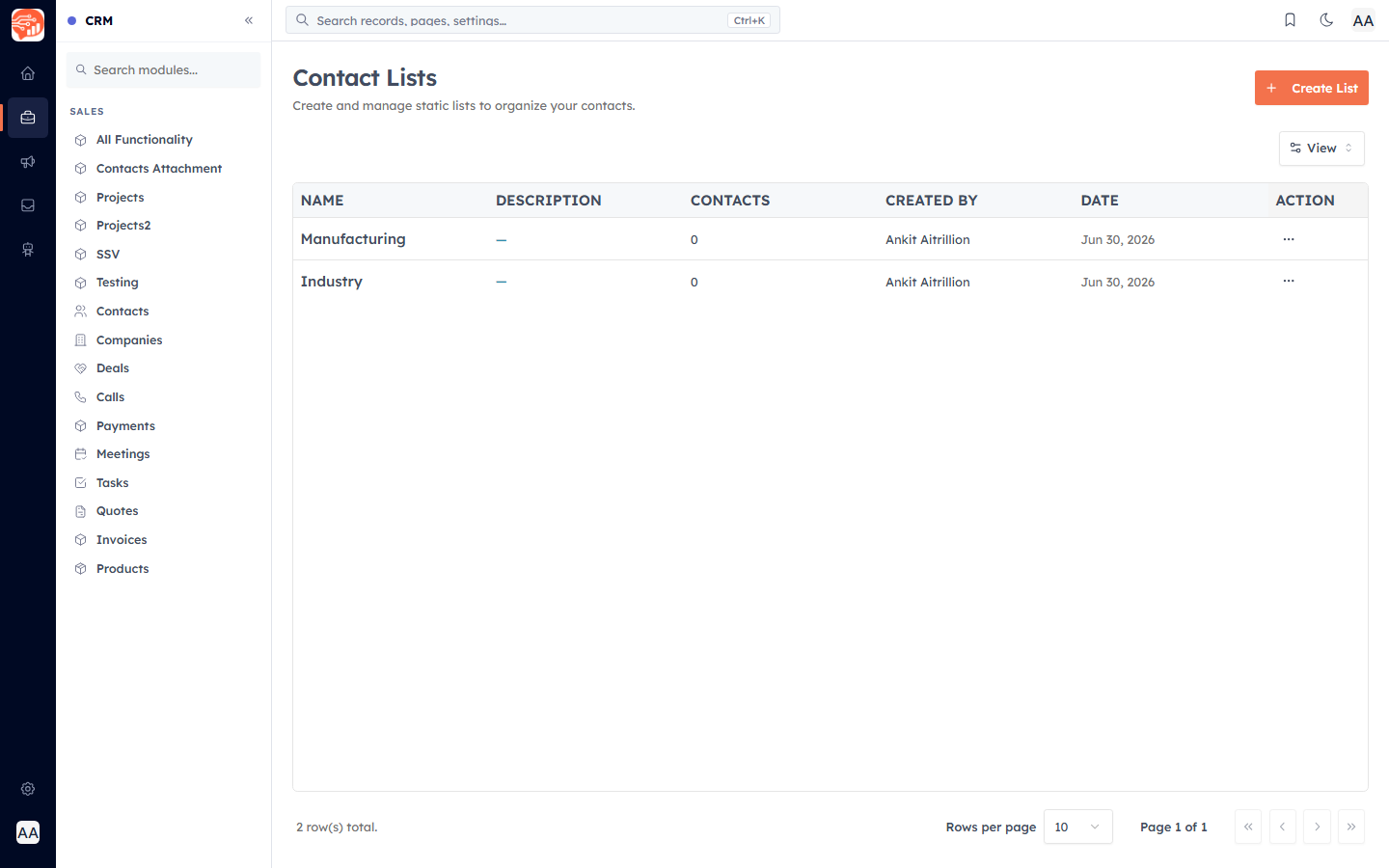Click the Contacts people icon

[x=81, y=312]
